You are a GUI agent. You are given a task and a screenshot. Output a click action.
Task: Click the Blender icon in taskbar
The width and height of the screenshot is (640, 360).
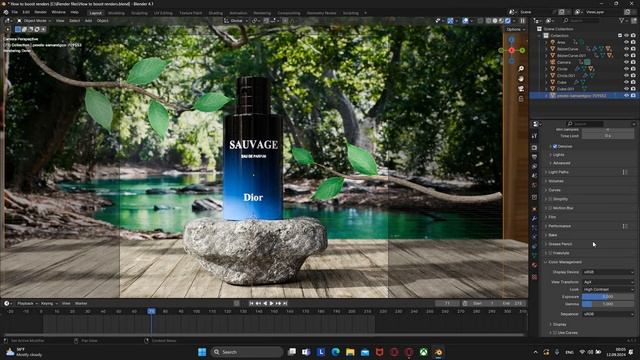click(x=438, y=352)
